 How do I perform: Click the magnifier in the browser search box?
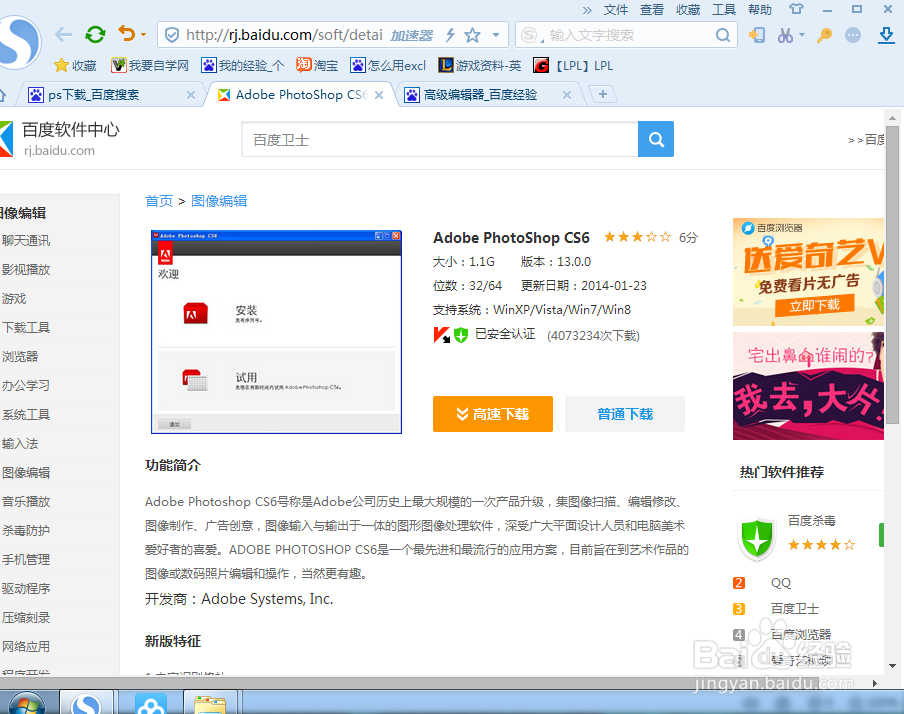click(x=722, y=35)
